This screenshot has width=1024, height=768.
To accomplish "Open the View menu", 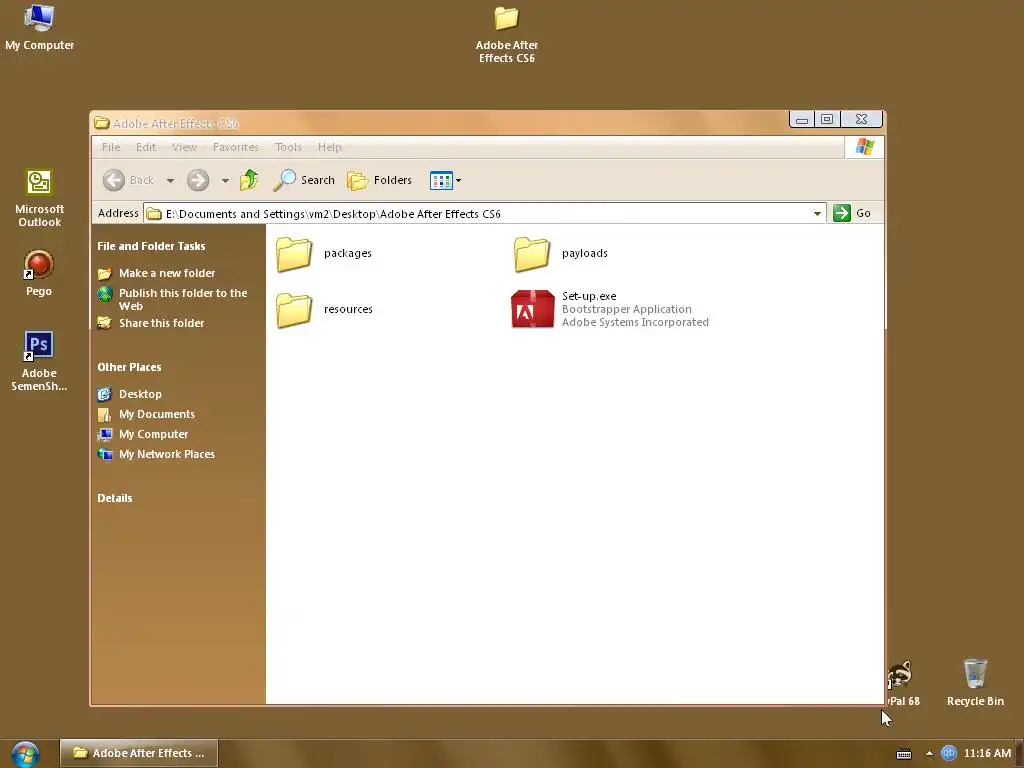I will 184,147.
